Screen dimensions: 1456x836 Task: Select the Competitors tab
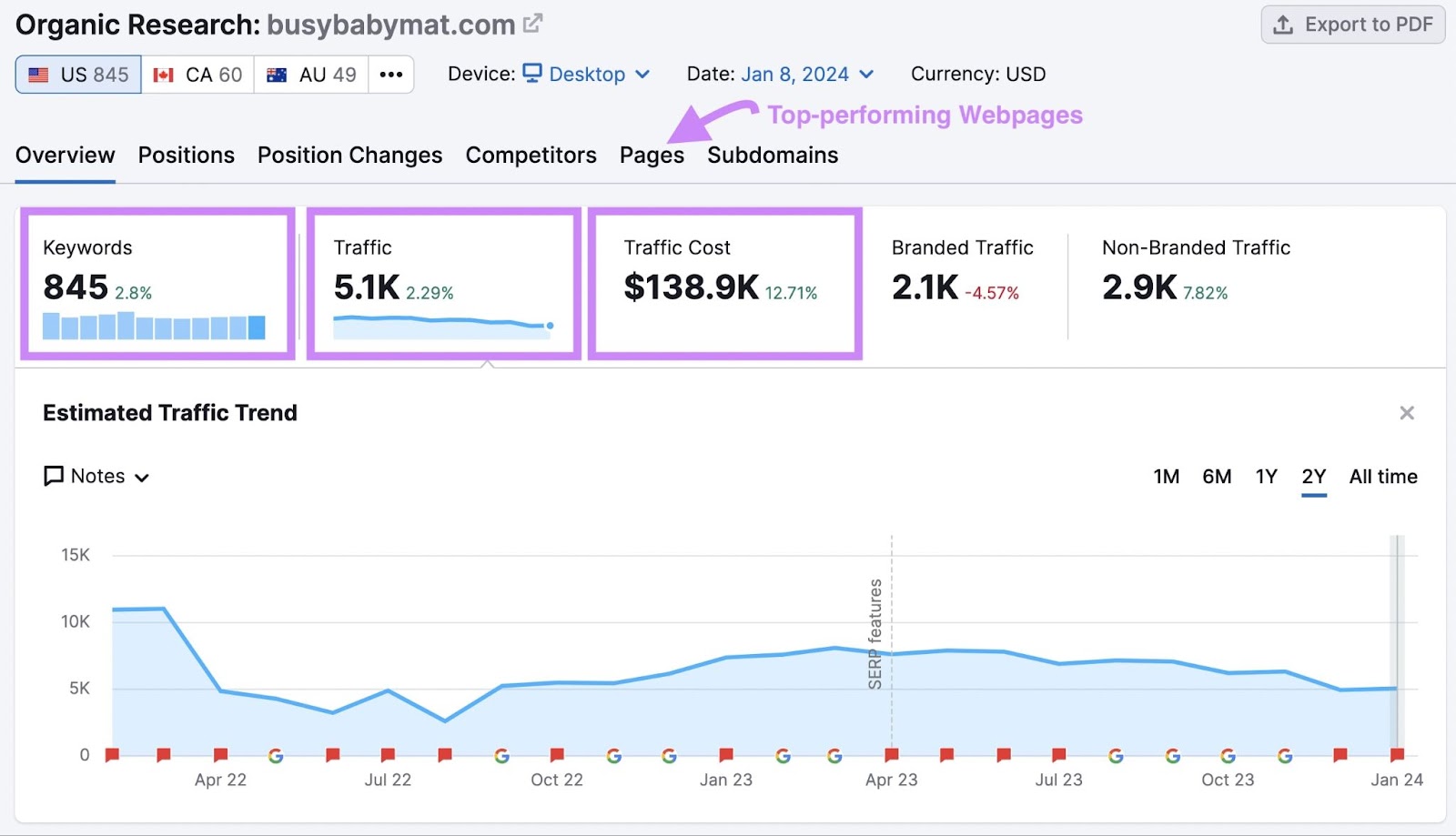(x=531, y=156)
